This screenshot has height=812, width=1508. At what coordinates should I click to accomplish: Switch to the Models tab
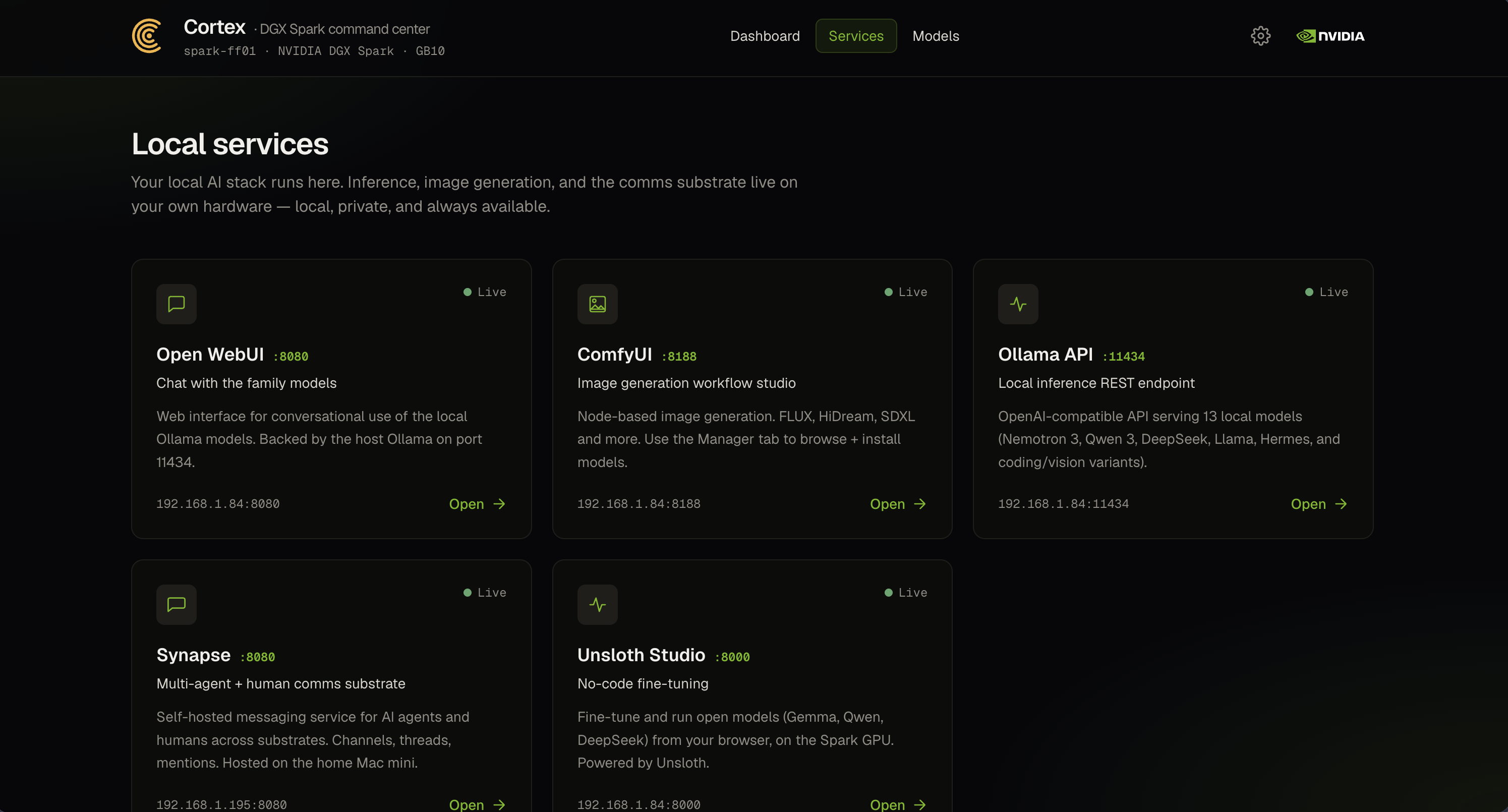point(936,36)
